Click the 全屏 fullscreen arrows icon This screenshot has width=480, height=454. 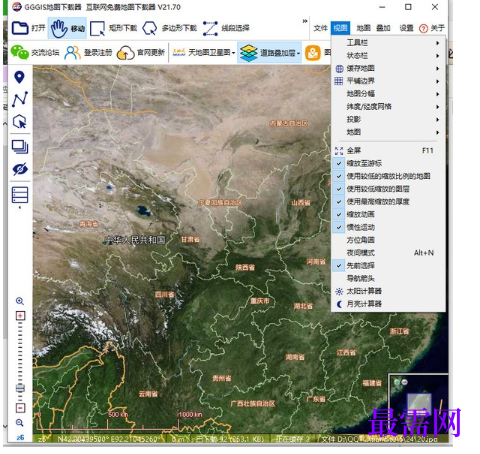339,151
